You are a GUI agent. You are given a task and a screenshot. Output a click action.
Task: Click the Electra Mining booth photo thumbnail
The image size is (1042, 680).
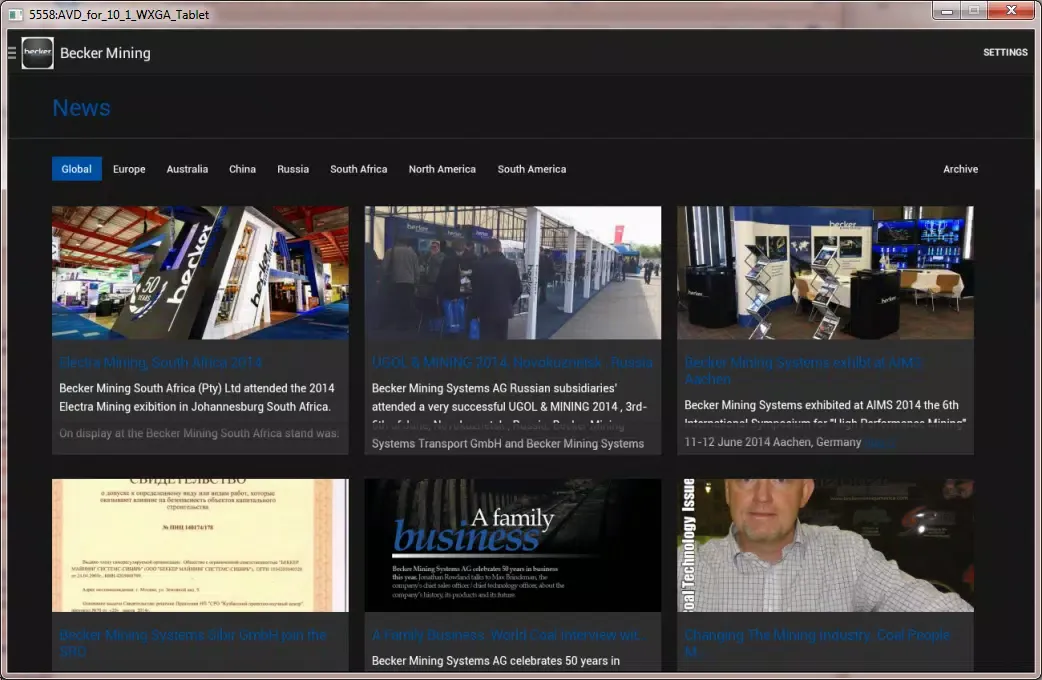point(200,273)
